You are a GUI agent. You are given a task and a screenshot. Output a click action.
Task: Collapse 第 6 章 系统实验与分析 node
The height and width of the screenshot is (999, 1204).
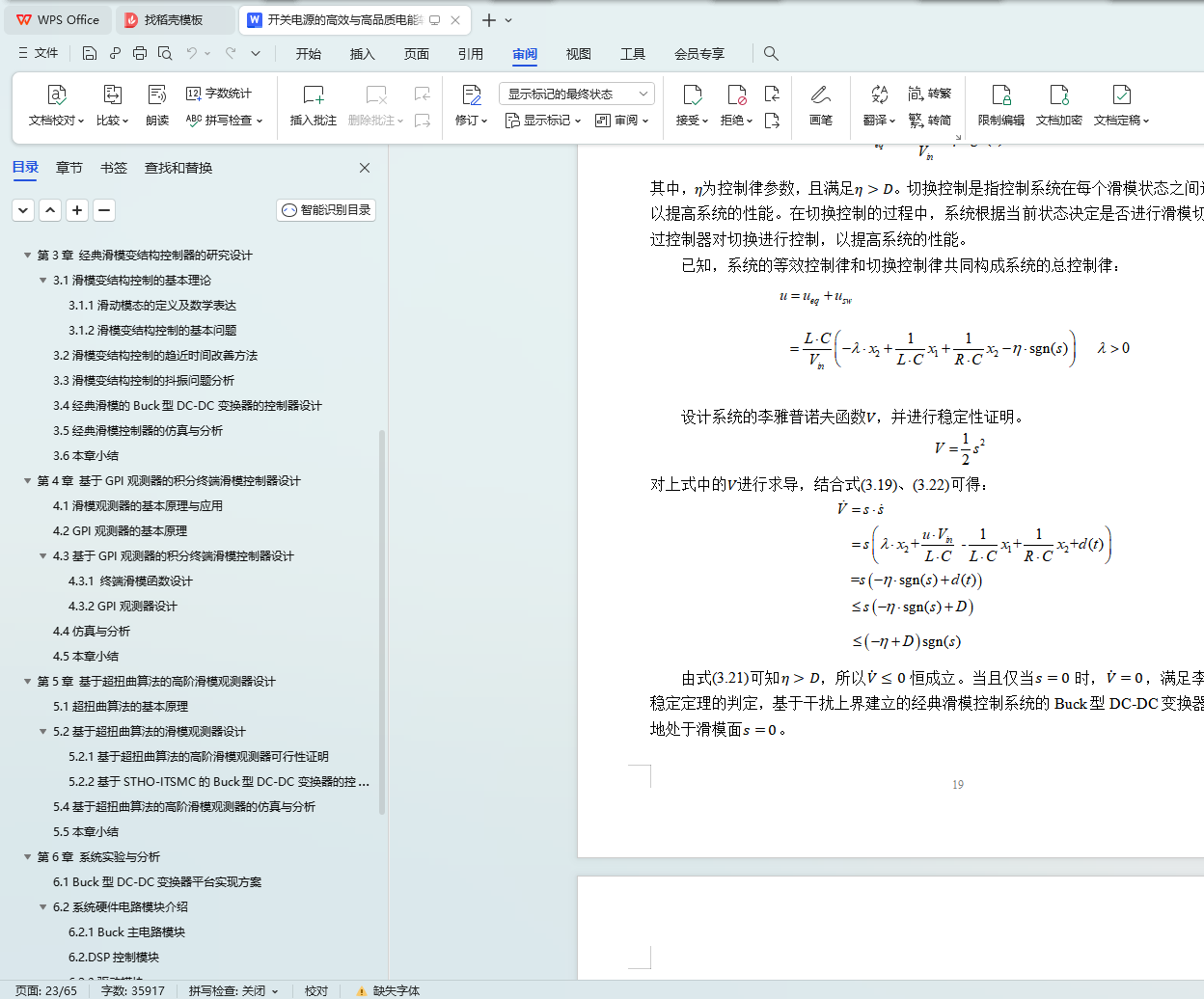(27, 857)
